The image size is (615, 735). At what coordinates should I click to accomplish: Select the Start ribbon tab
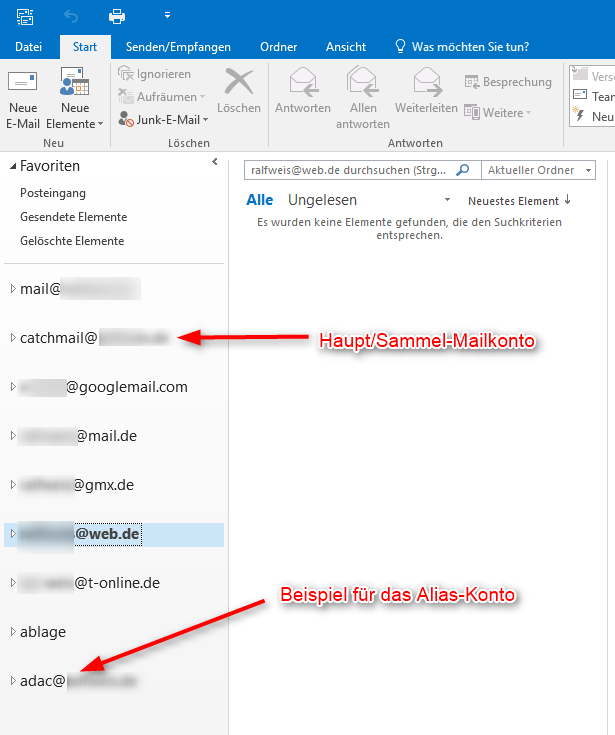(x=85, y=47)
